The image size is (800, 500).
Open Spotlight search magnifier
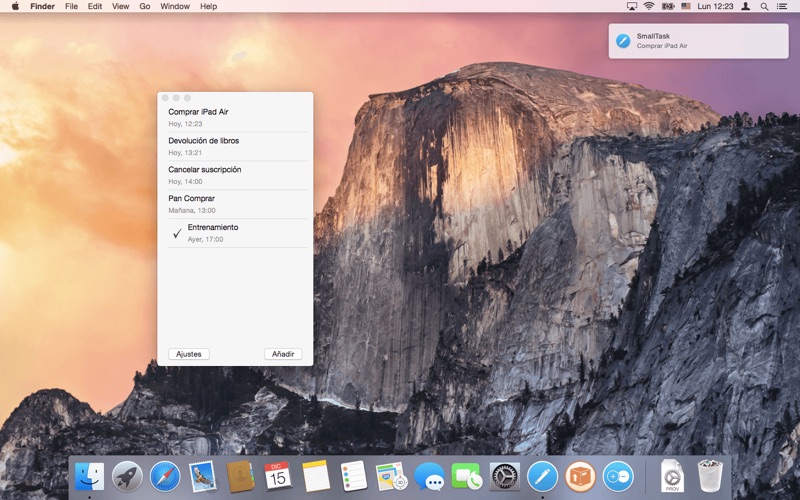pyautogui.click(x=764, y=6)
